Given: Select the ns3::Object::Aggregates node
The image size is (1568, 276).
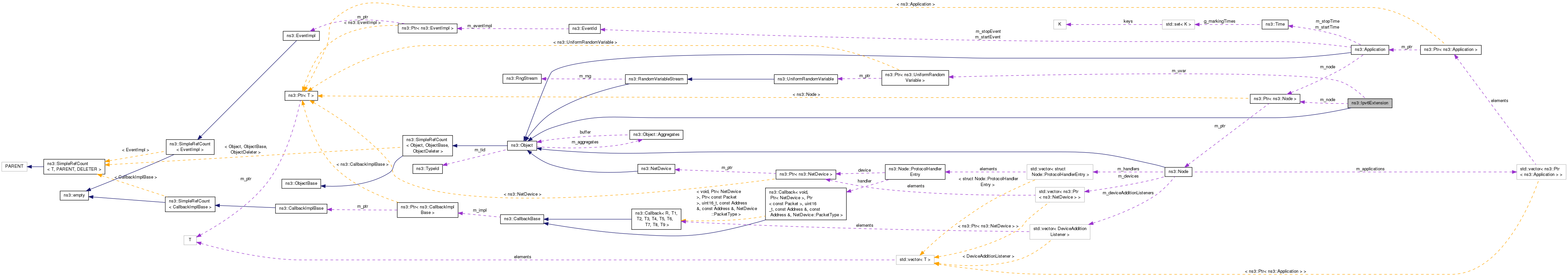Looking at the screenshot, I should pos(656,135).
